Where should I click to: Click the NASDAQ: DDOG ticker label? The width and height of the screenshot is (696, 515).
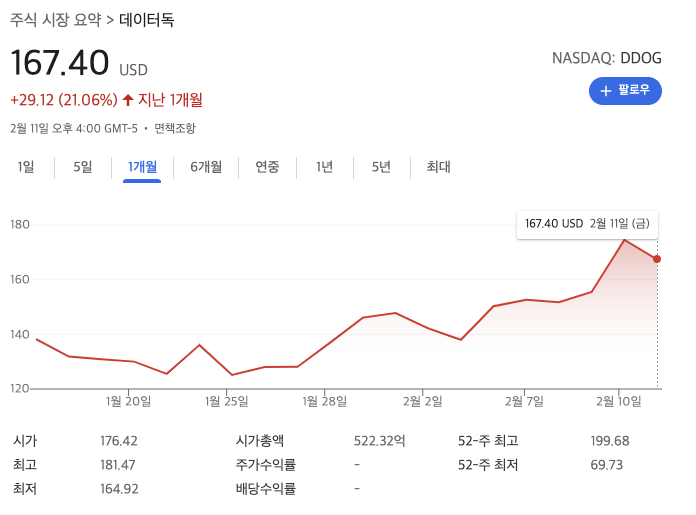pyautogui.click(x=606, y=58)
